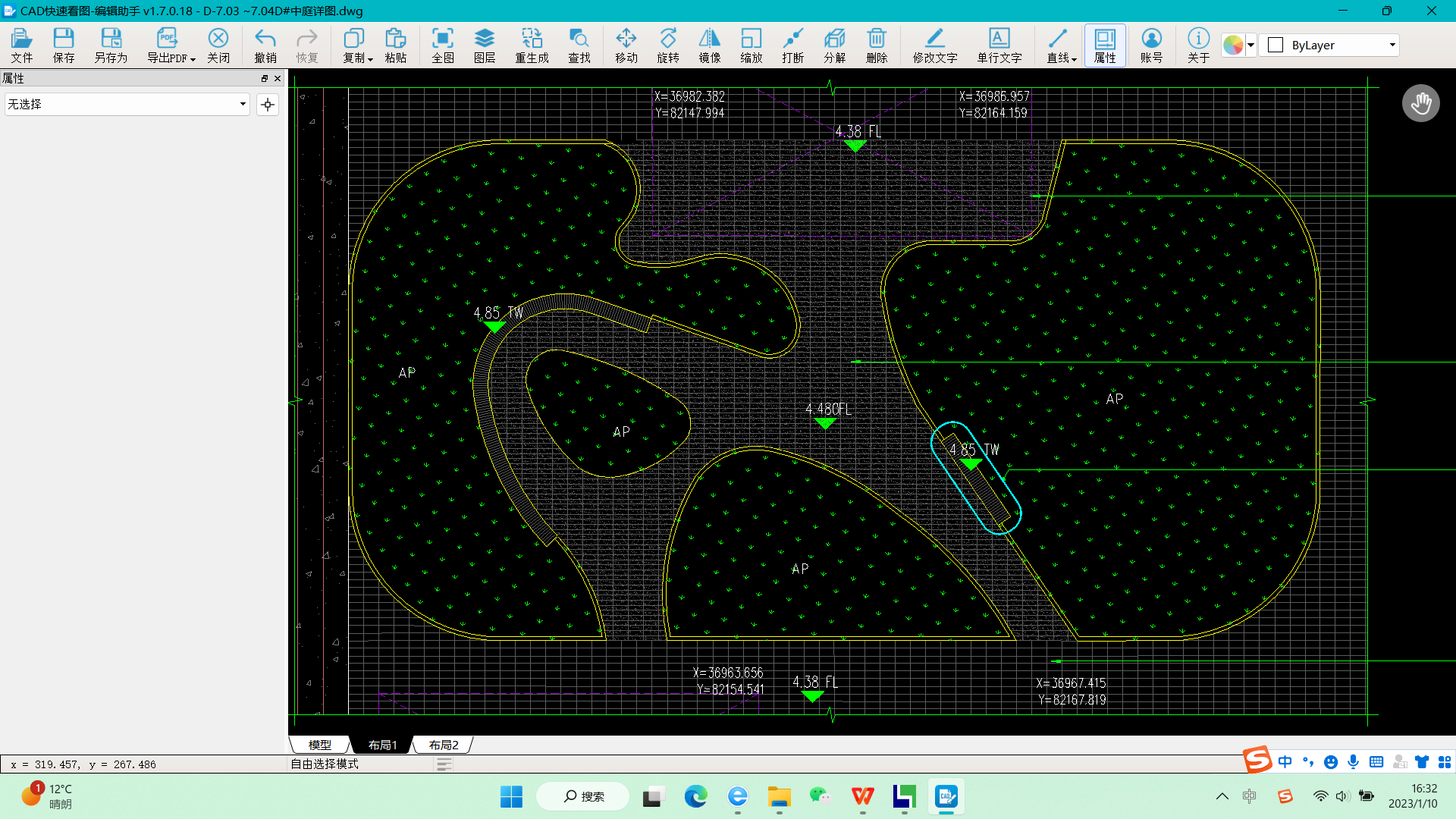Viewport: 1456px width, 819px height.
Task: Select the 镜像 (Mirror) tool
Action: pyautogui.click(x=710, y=45)
